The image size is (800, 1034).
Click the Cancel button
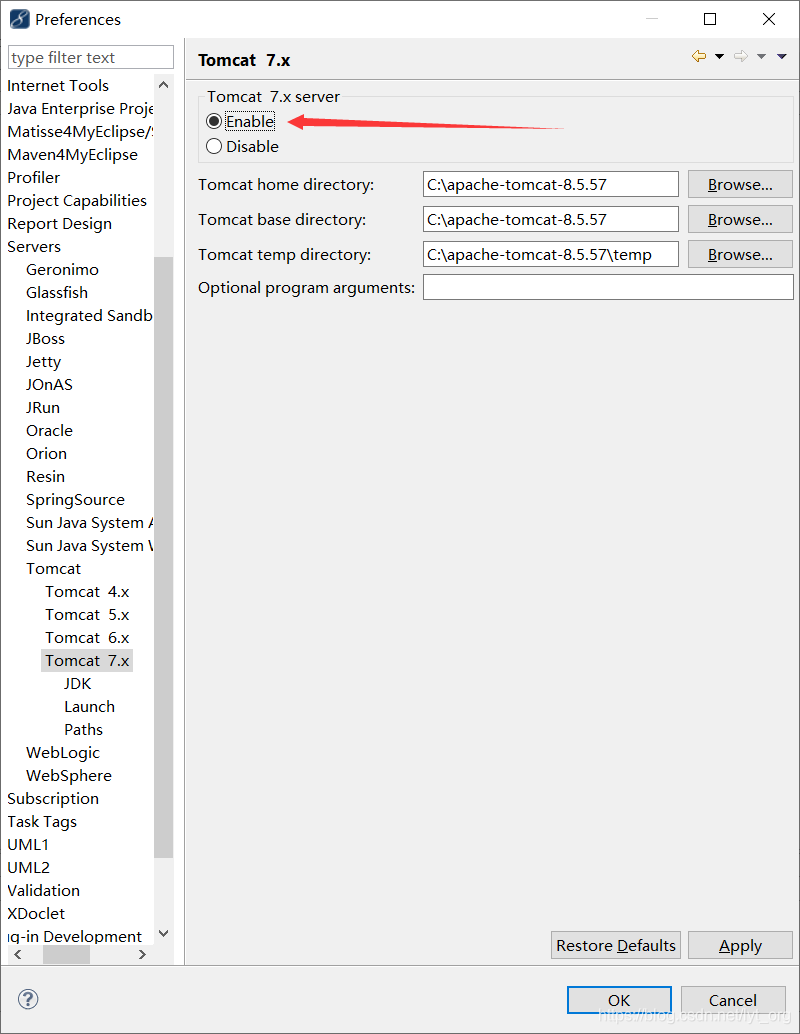click(733, 1000)
